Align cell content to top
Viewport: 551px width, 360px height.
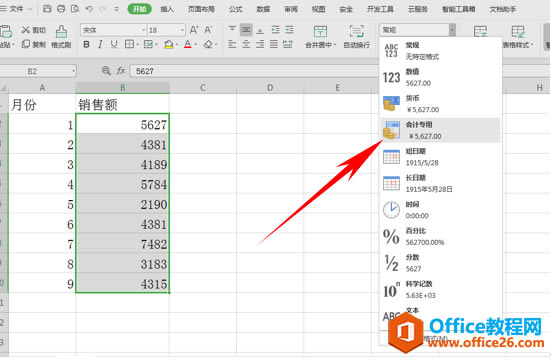(x=232, y=30)
